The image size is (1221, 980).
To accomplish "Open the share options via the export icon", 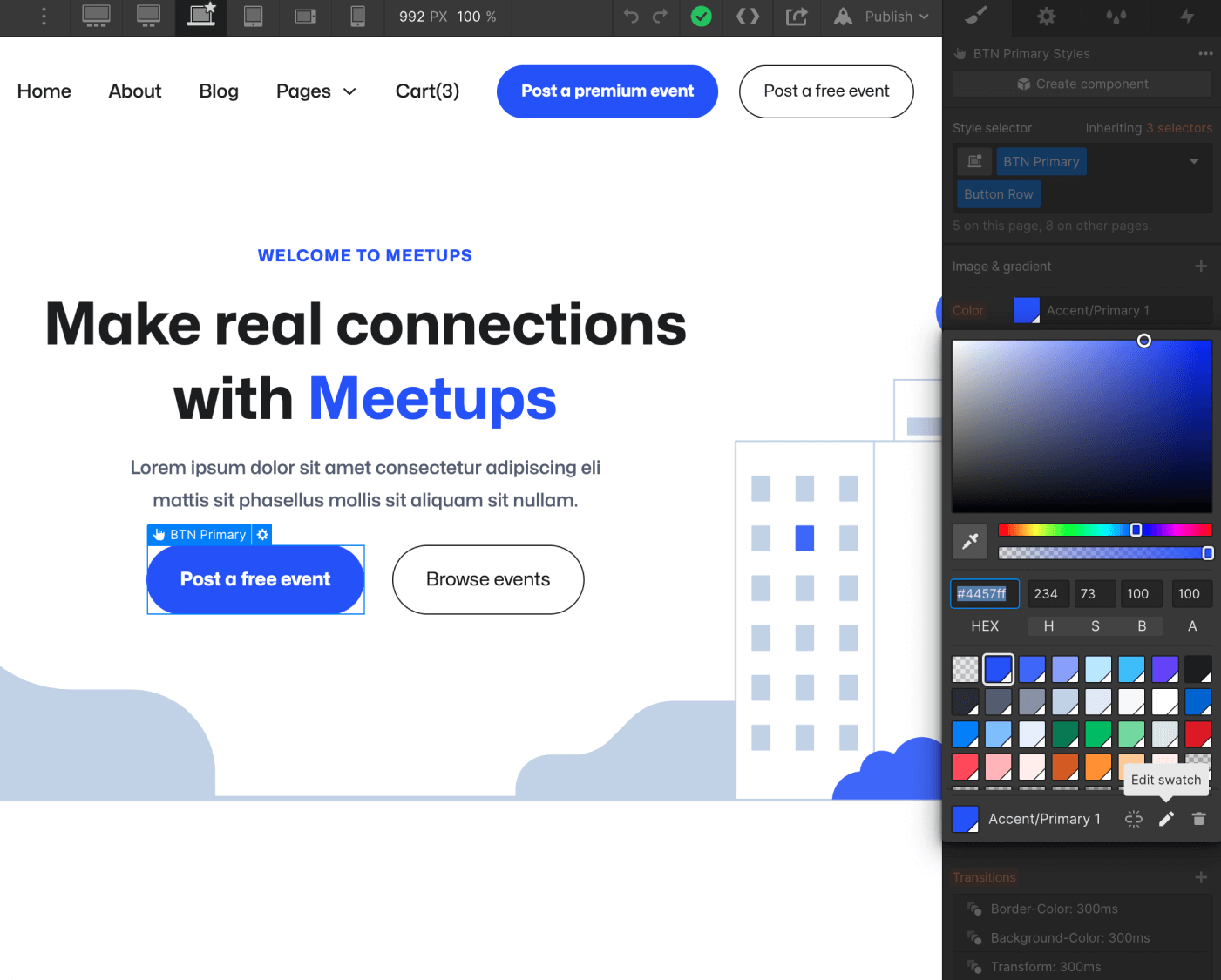I will click(796, 17).
